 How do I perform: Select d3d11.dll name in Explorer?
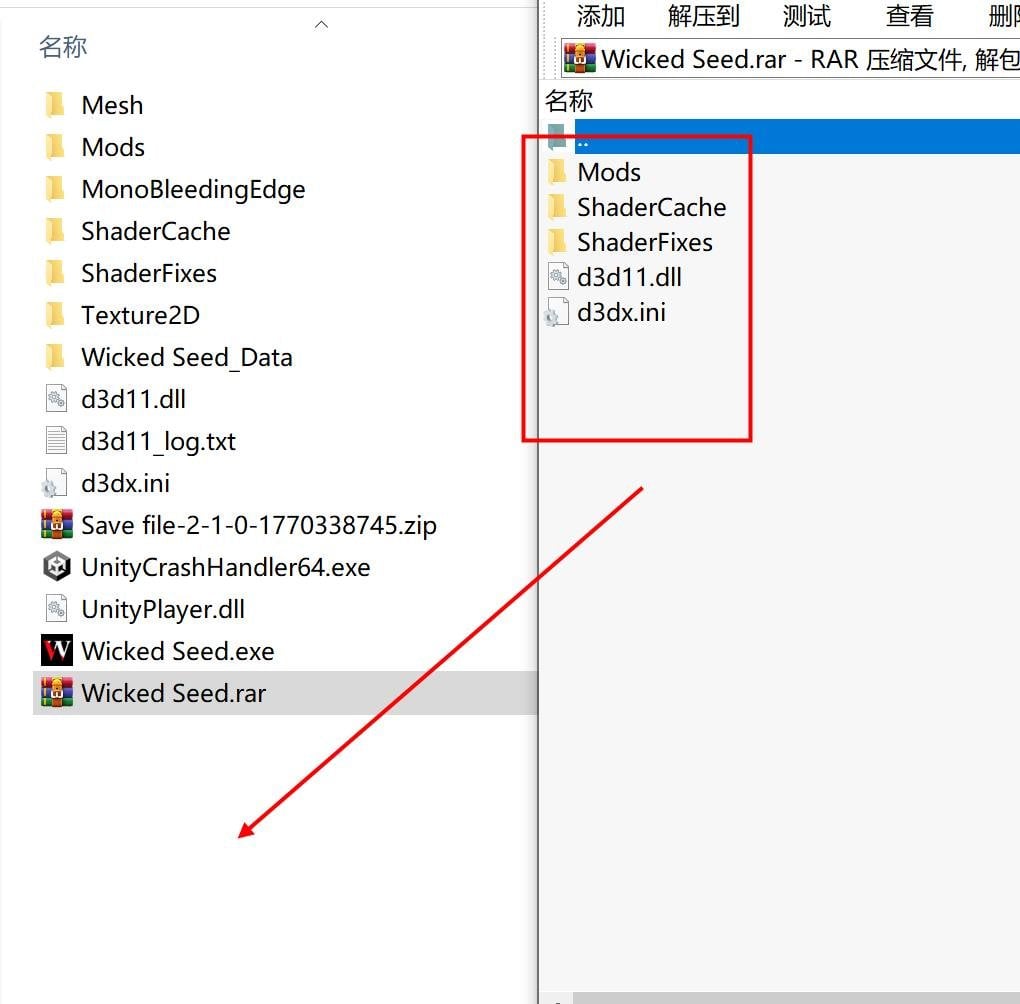[133, 399]
